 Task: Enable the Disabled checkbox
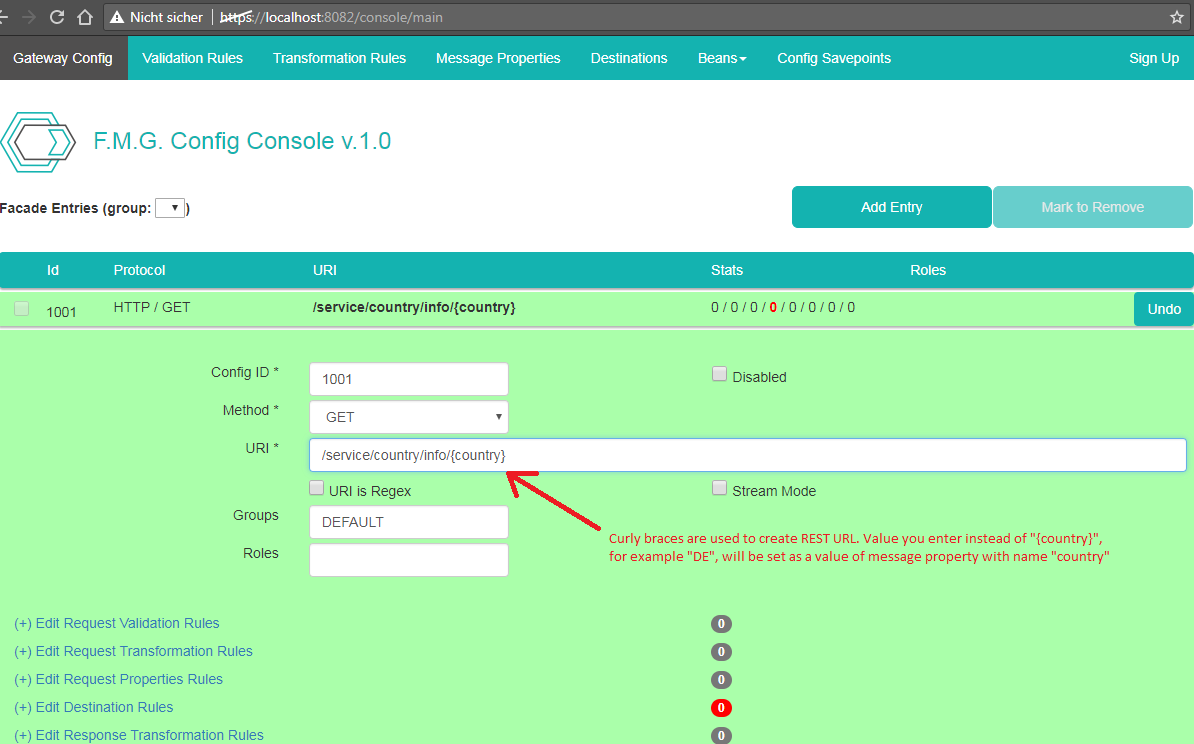click(x=719, y=374)
